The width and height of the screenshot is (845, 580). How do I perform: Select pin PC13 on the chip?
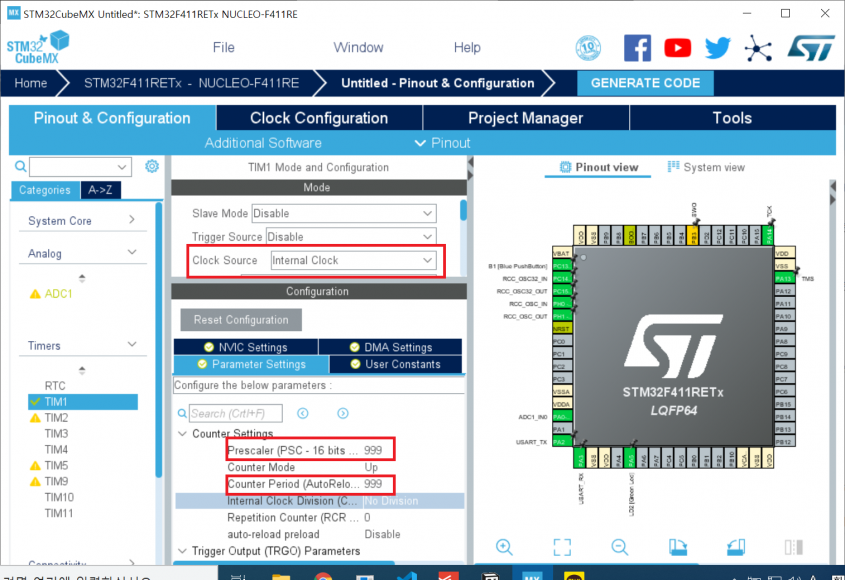pos(562,266)
